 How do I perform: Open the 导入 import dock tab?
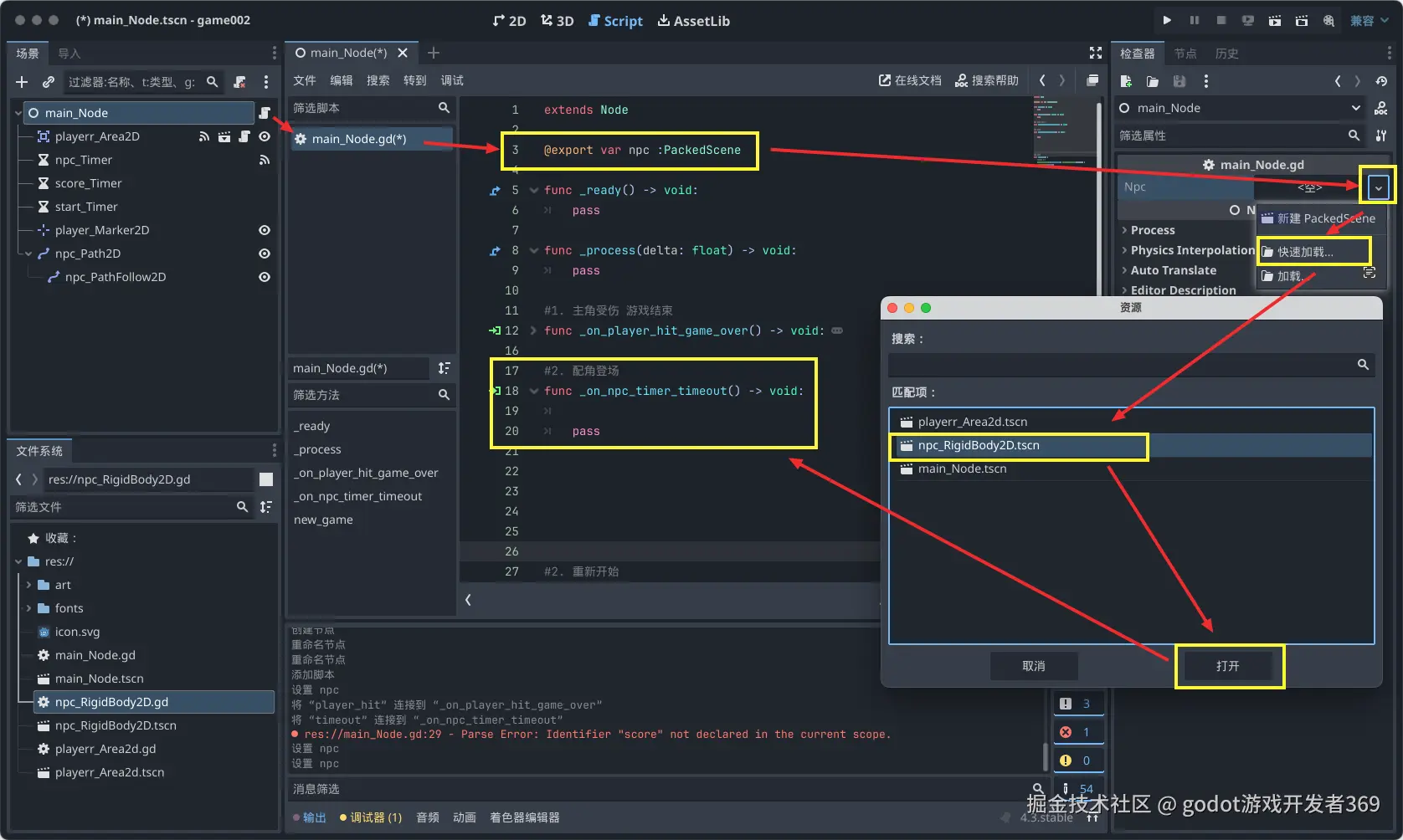click(x=69, y=54)
